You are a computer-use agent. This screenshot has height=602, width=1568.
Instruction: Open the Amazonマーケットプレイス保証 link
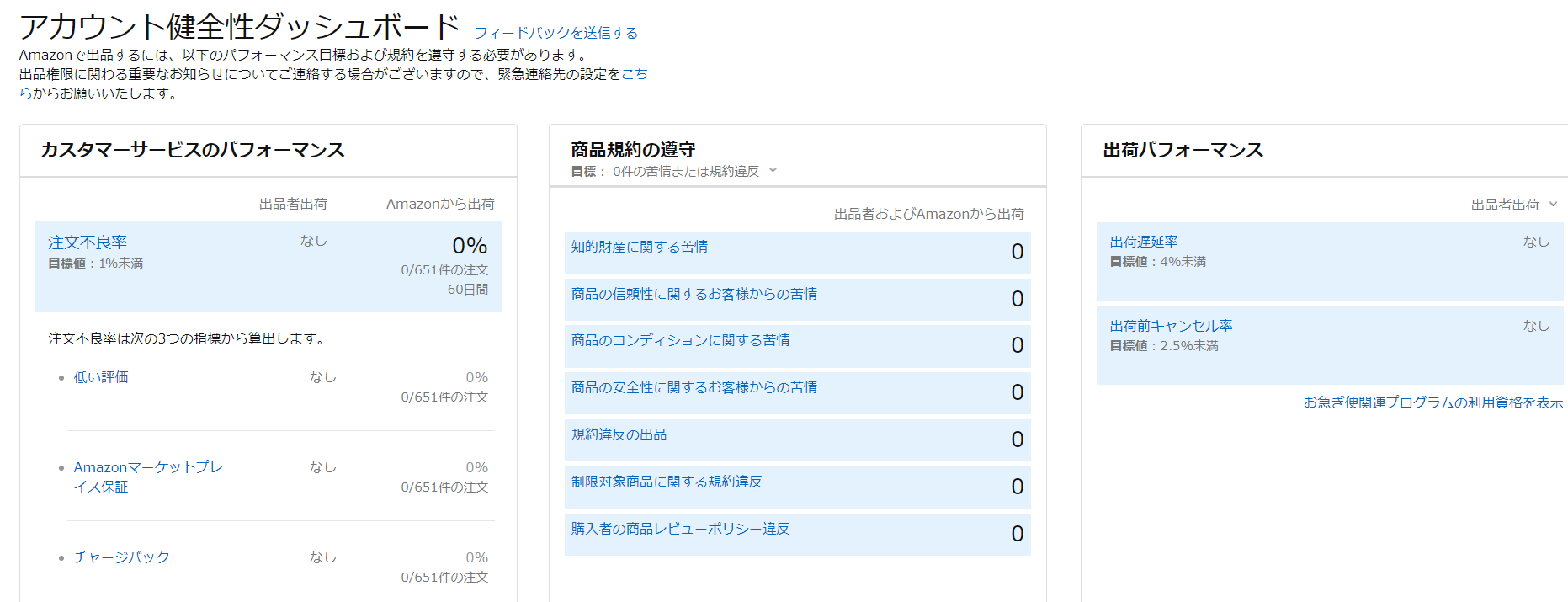click(x=147, y=468)
